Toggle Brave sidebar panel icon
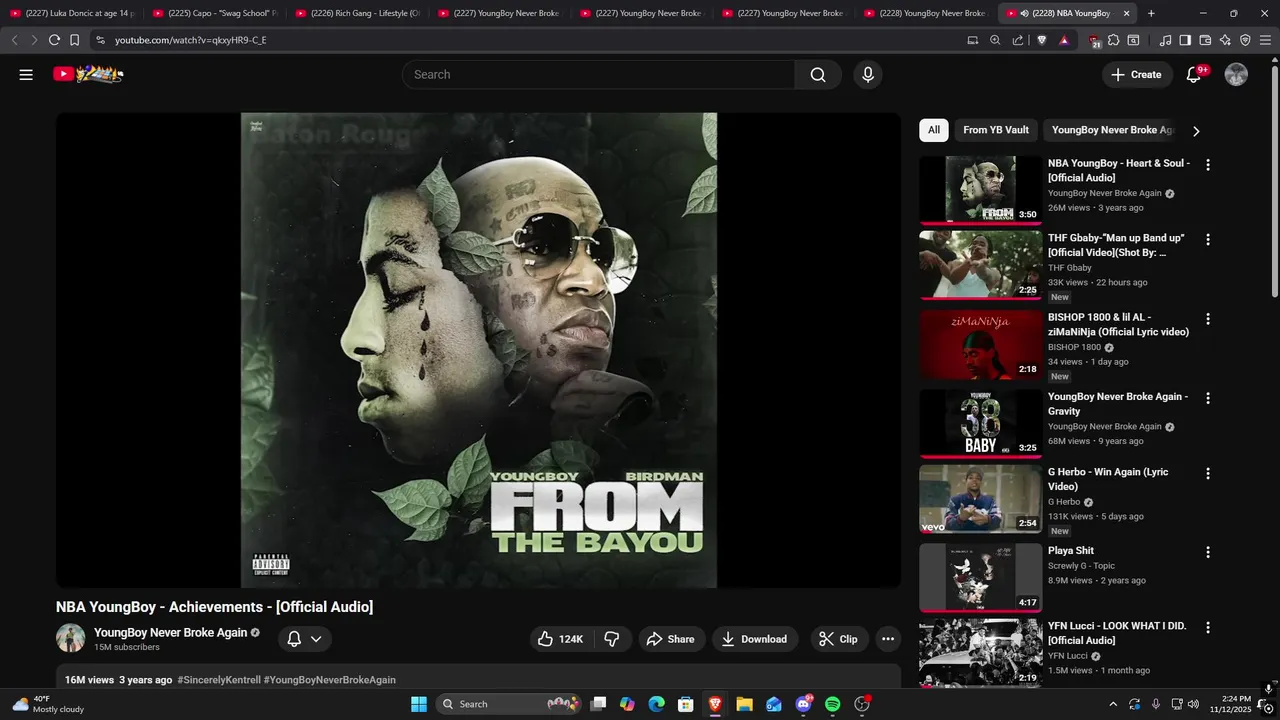 click(1185, 40)
